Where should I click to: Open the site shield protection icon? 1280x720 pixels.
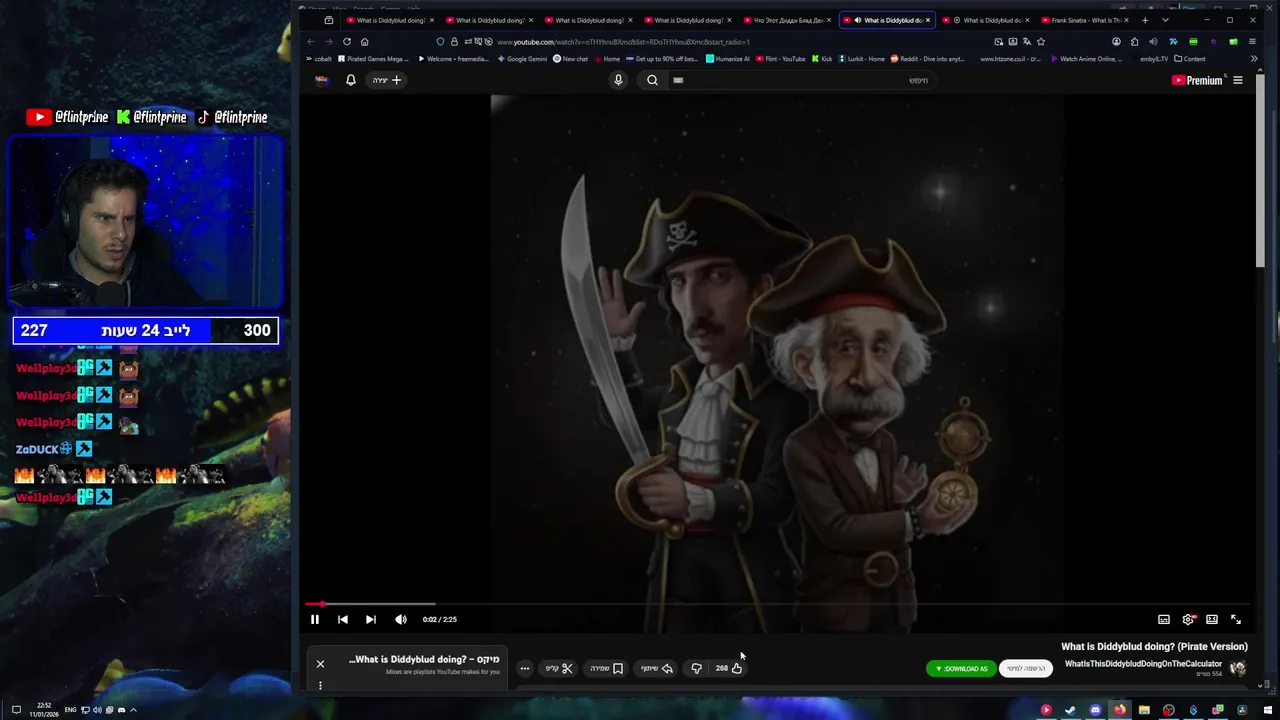(441, 42)
